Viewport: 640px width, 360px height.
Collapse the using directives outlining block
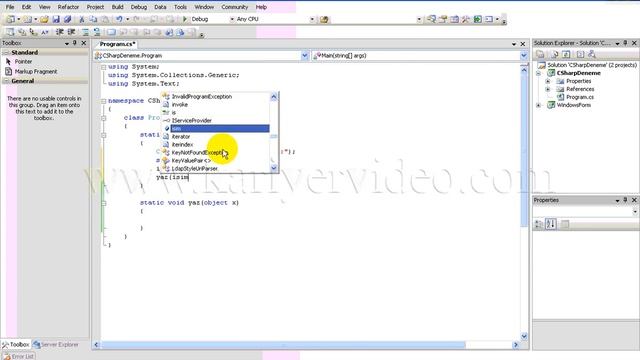pyautogui.click(x=104, y=67)
